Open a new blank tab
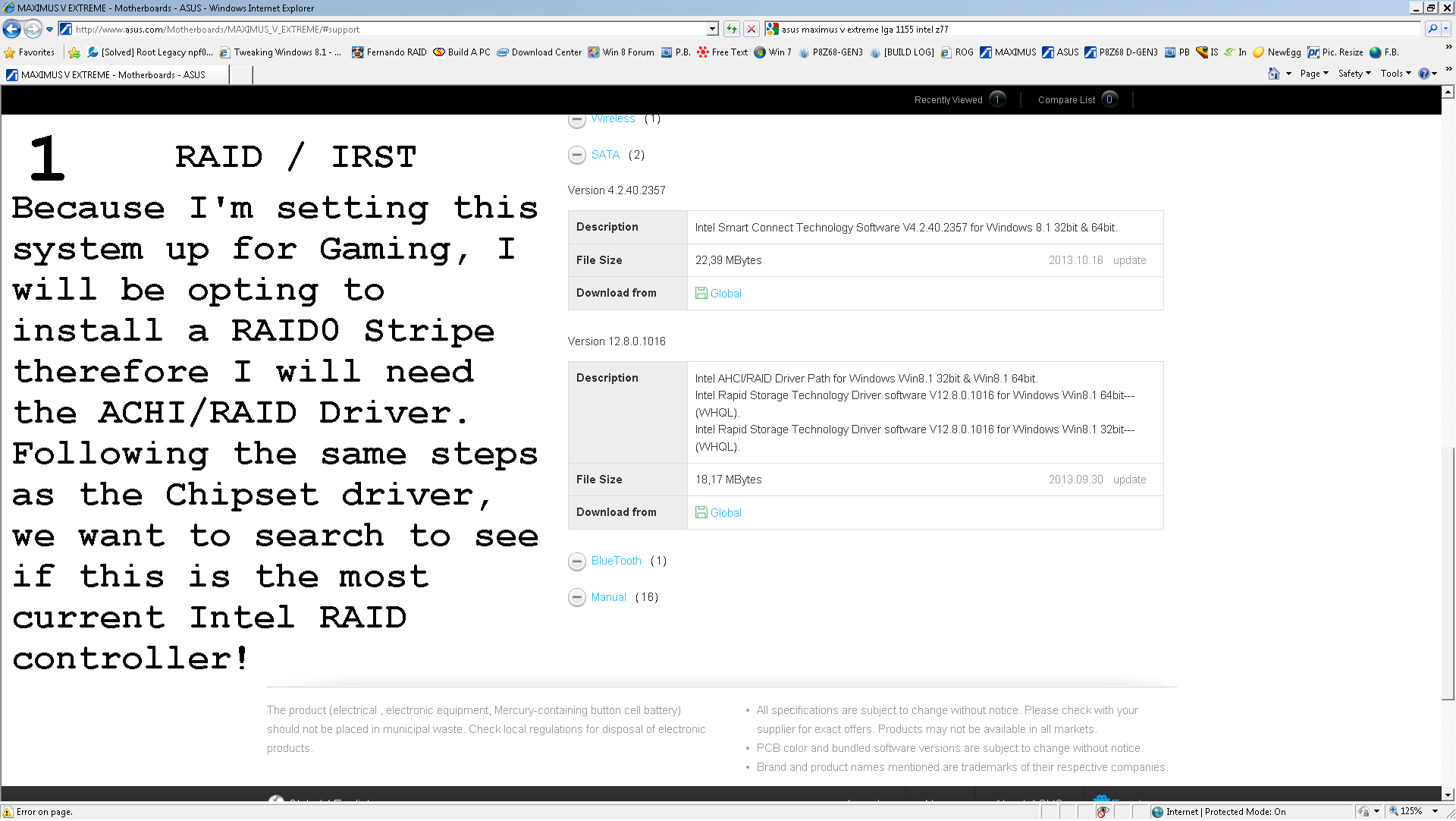Screen dimensions: 1456x821 coord(240,75)
